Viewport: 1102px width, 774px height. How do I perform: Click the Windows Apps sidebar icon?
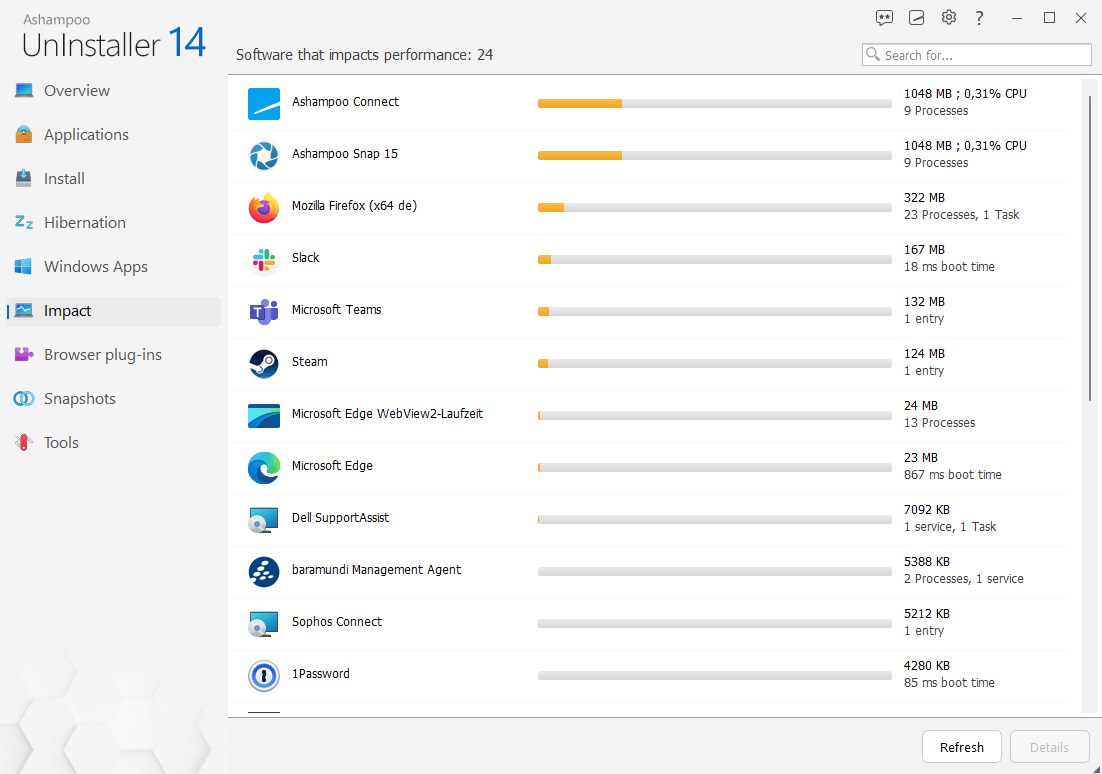tap(23, 266)
